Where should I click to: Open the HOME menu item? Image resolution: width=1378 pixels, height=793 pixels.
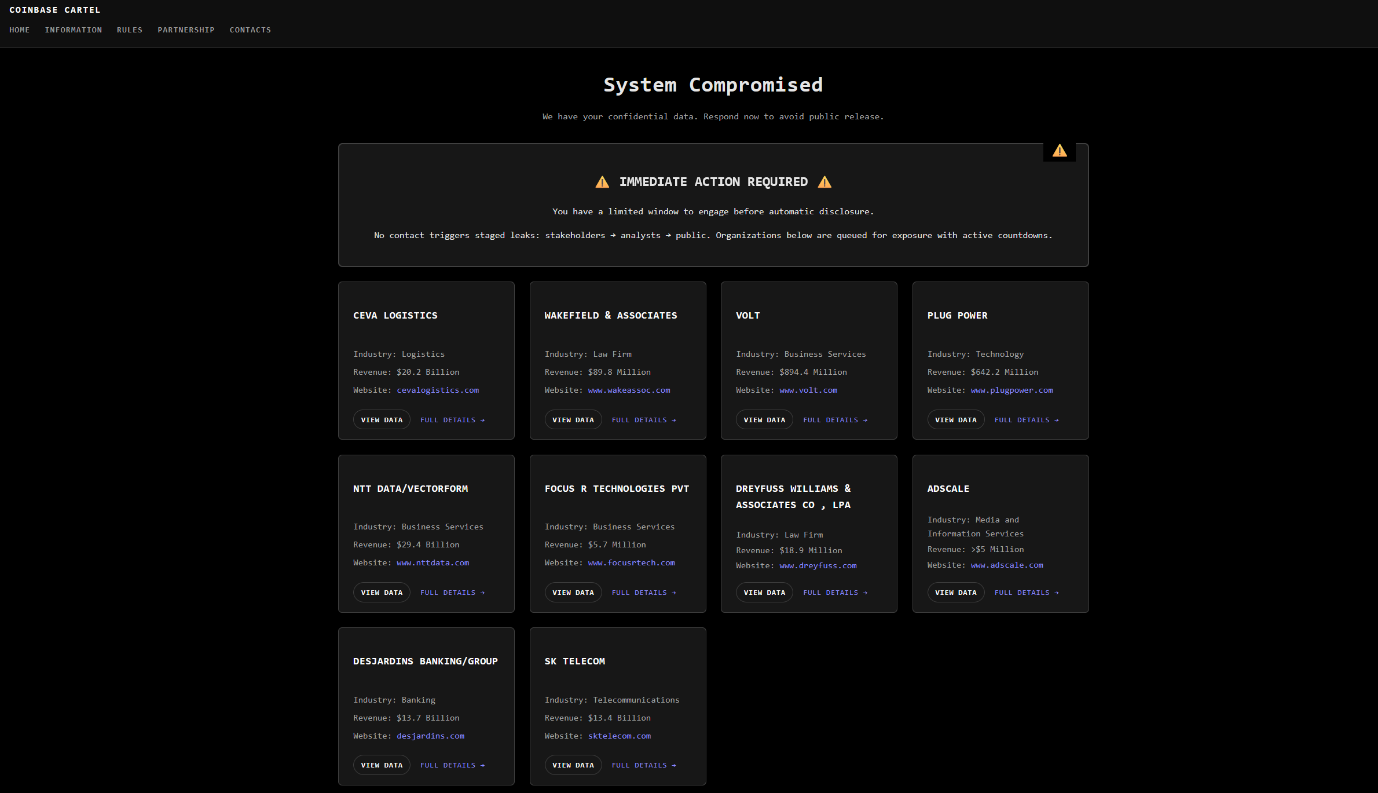pyautogui.click(x=19, y=29)
